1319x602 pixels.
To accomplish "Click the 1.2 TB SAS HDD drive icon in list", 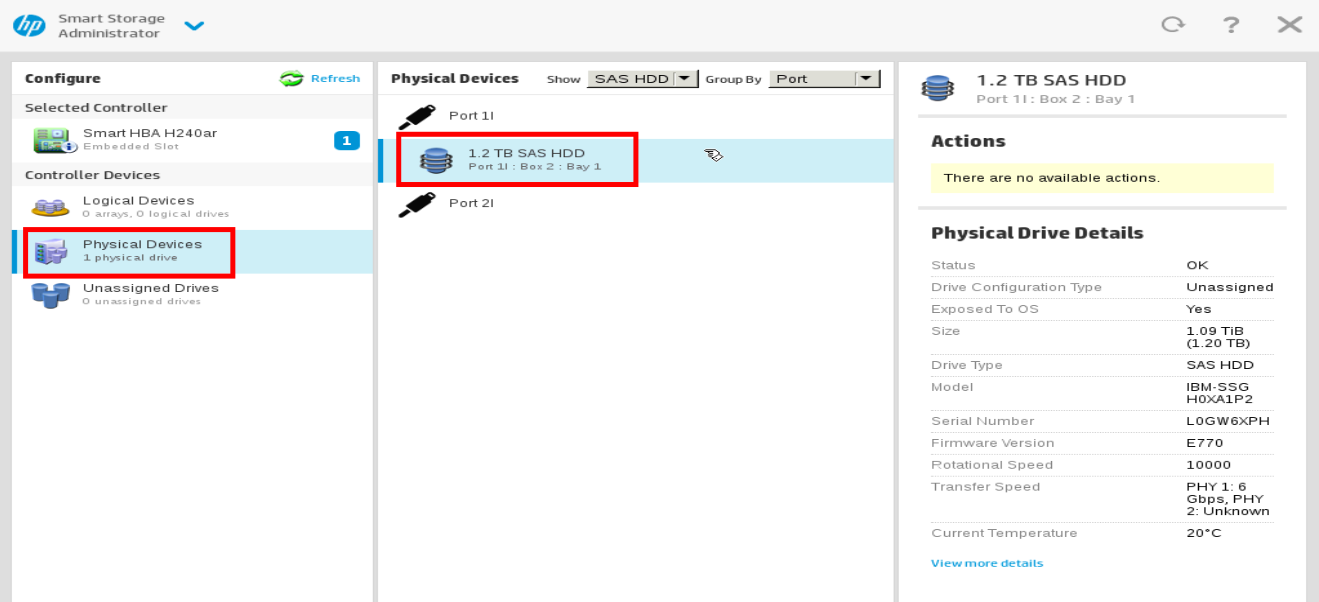I will coord(435,161).
